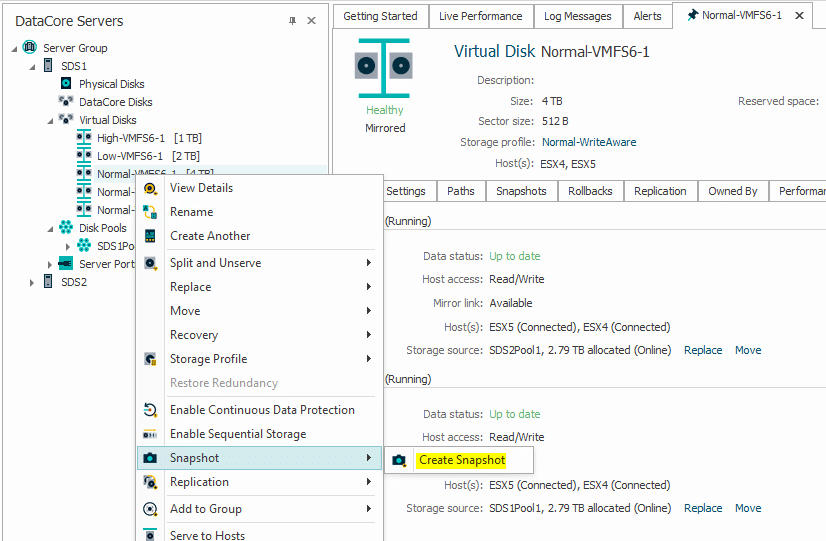Screen dimensions: 826x541
Task: Click the SDS1 server icon
Action: point(48,65)
